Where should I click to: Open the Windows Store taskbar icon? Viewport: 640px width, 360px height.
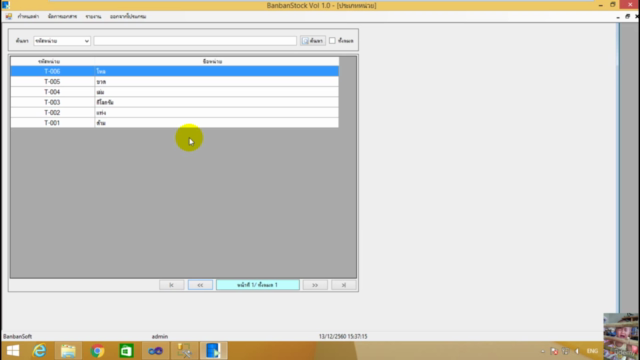tap(126, 351)
